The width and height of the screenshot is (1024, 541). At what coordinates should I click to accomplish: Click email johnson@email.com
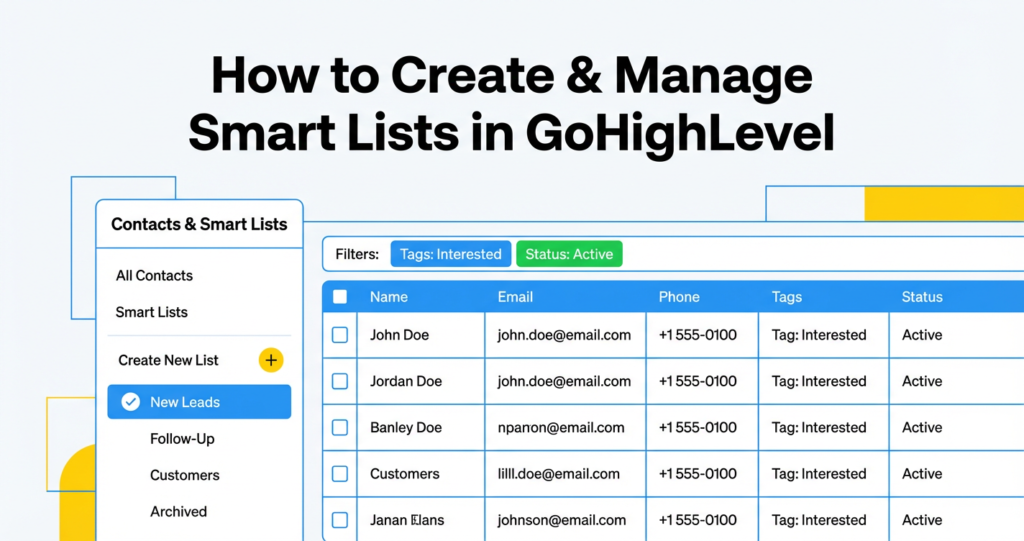(x=562, y=520)
